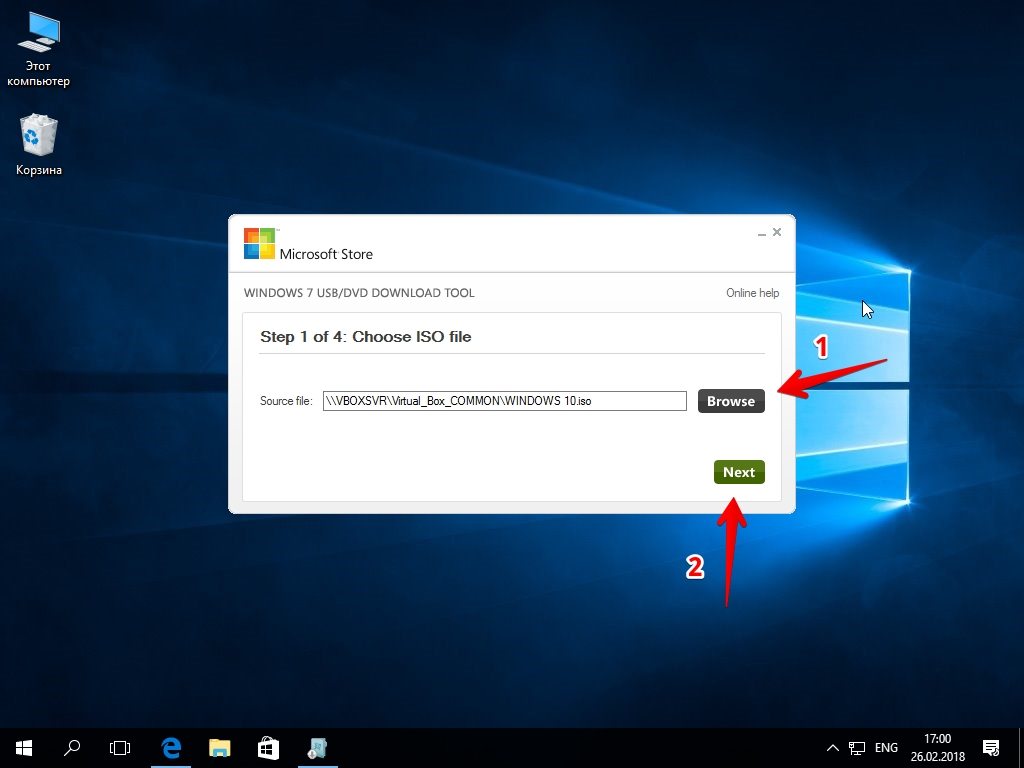Open the Online help link

click(752, 293)
